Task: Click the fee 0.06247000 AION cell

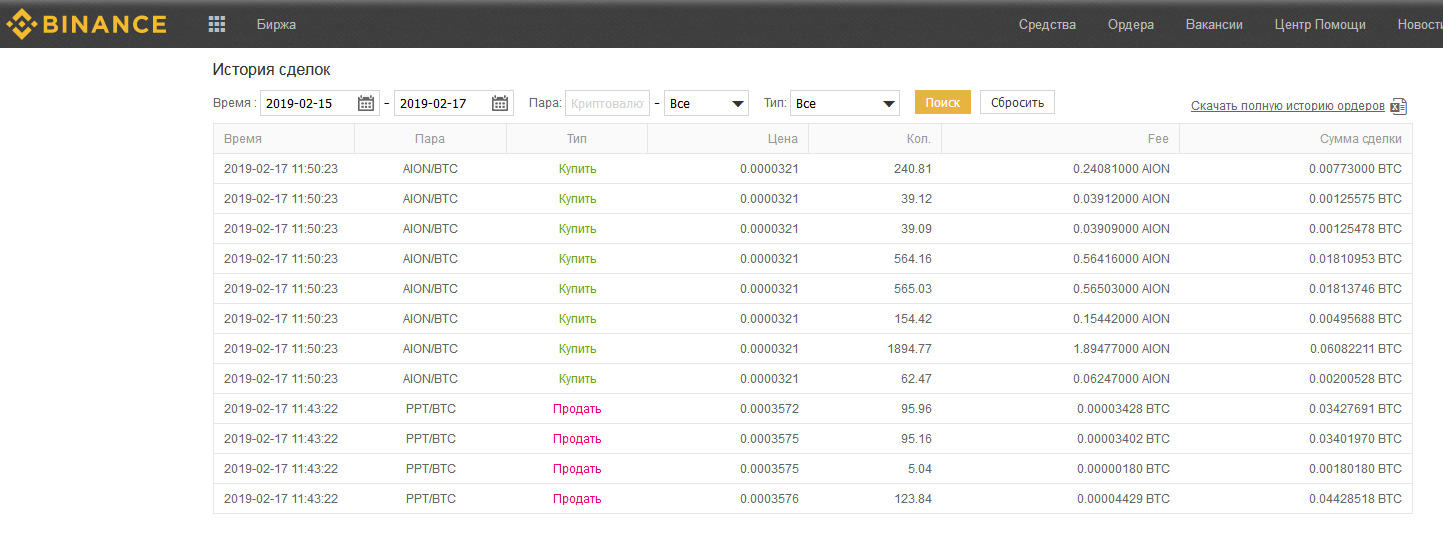Action: point(1121,379)
